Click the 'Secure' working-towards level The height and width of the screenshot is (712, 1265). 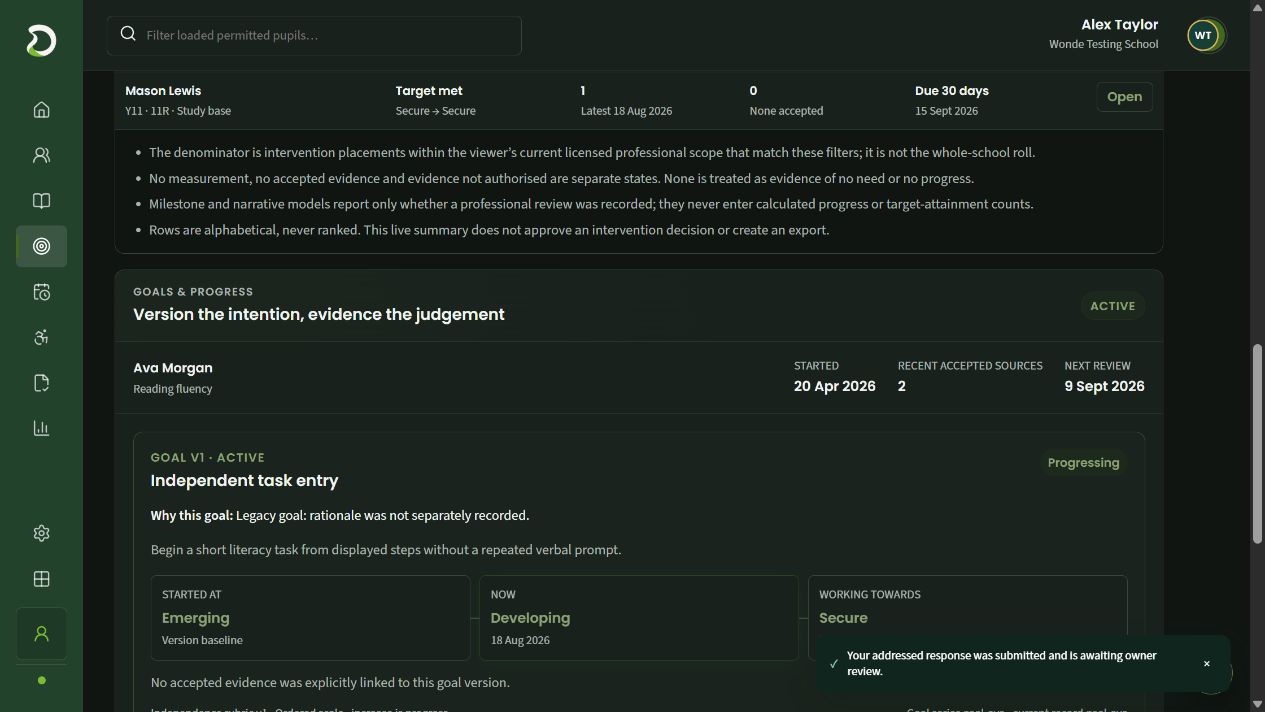point(843,618)
